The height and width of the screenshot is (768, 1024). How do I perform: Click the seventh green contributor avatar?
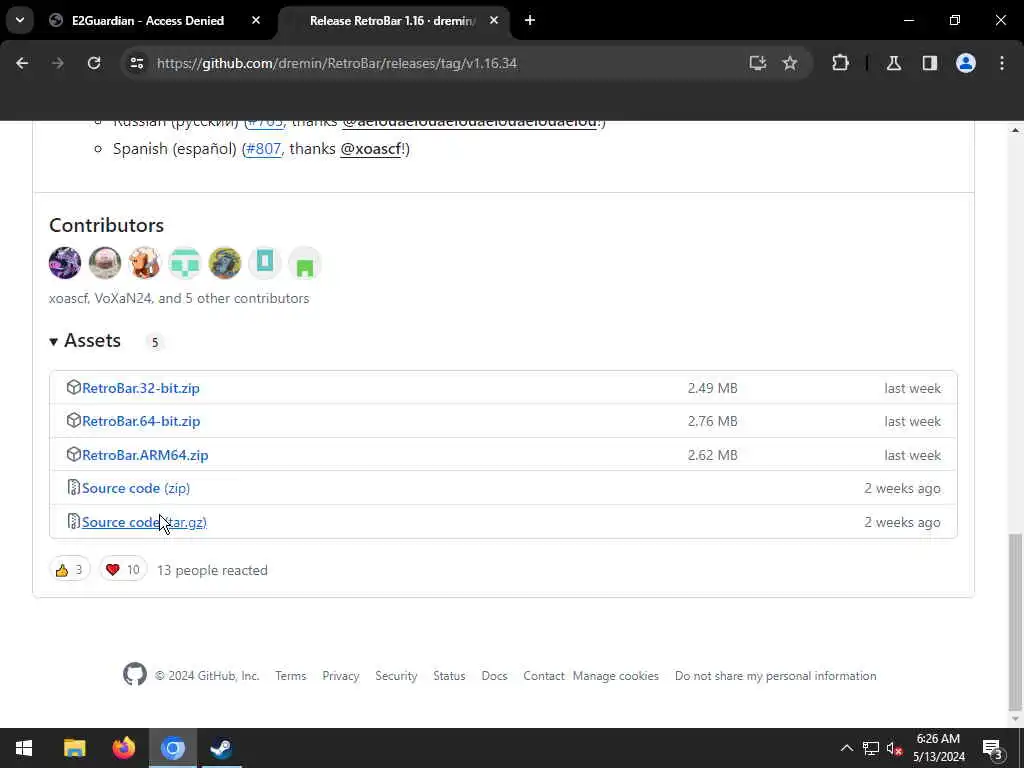(x=304, y=263)
